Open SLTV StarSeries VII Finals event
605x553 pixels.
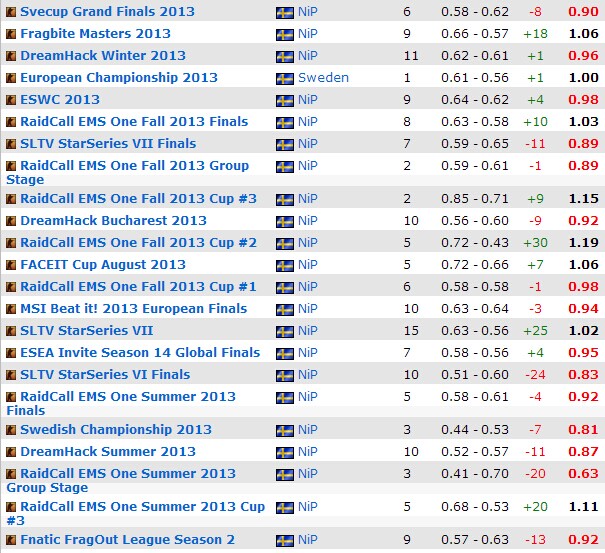108,144
